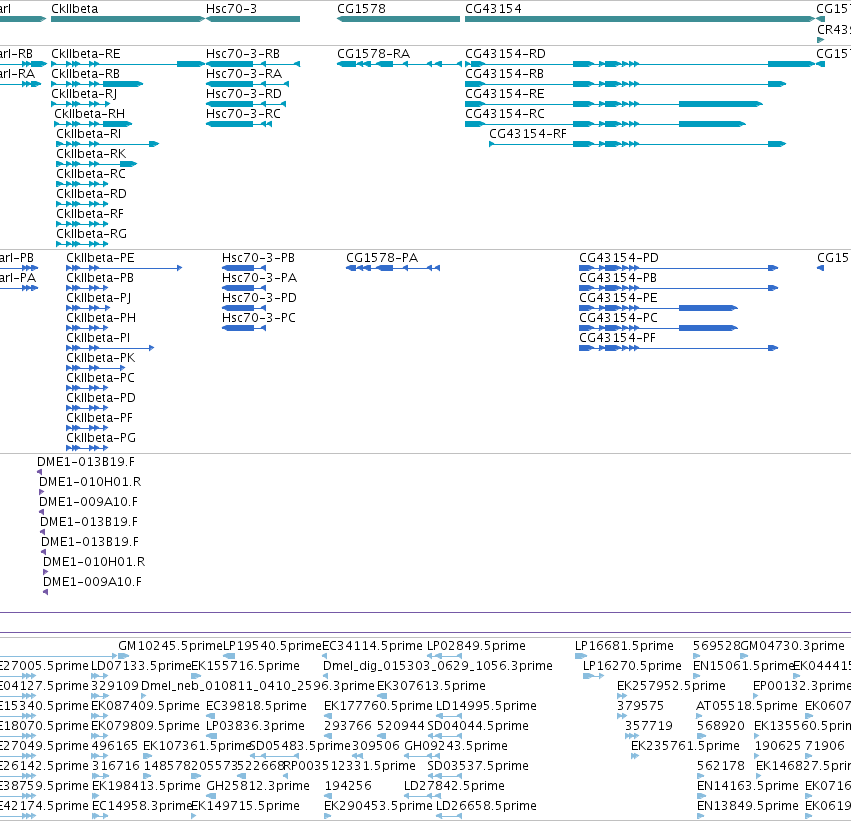Select the CkIIbeta gene label
Image resolution: width=851 pixels, height=821 pixels.
[74, 9]
